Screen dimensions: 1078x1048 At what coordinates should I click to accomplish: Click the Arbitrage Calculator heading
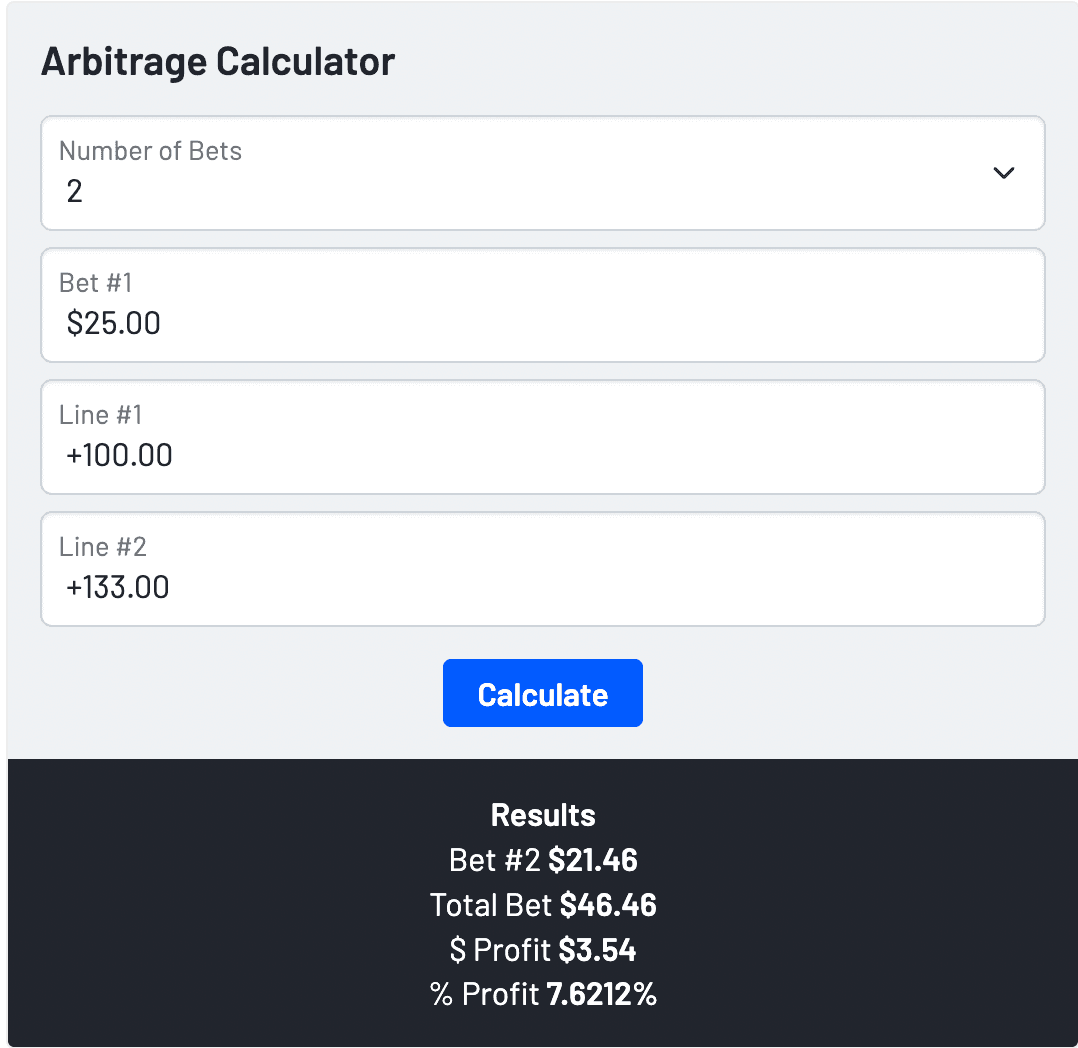(218, 62)
